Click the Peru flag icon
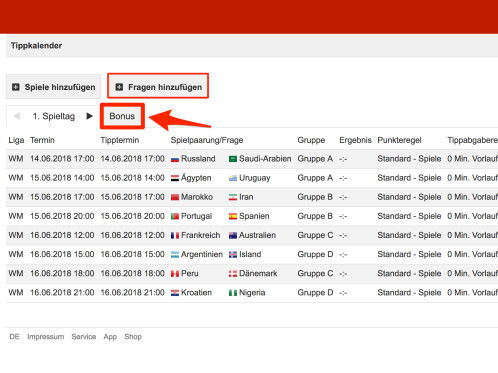The height and width of the screenshot is (373, 498). pyautogui.click(x=175, y=274)
